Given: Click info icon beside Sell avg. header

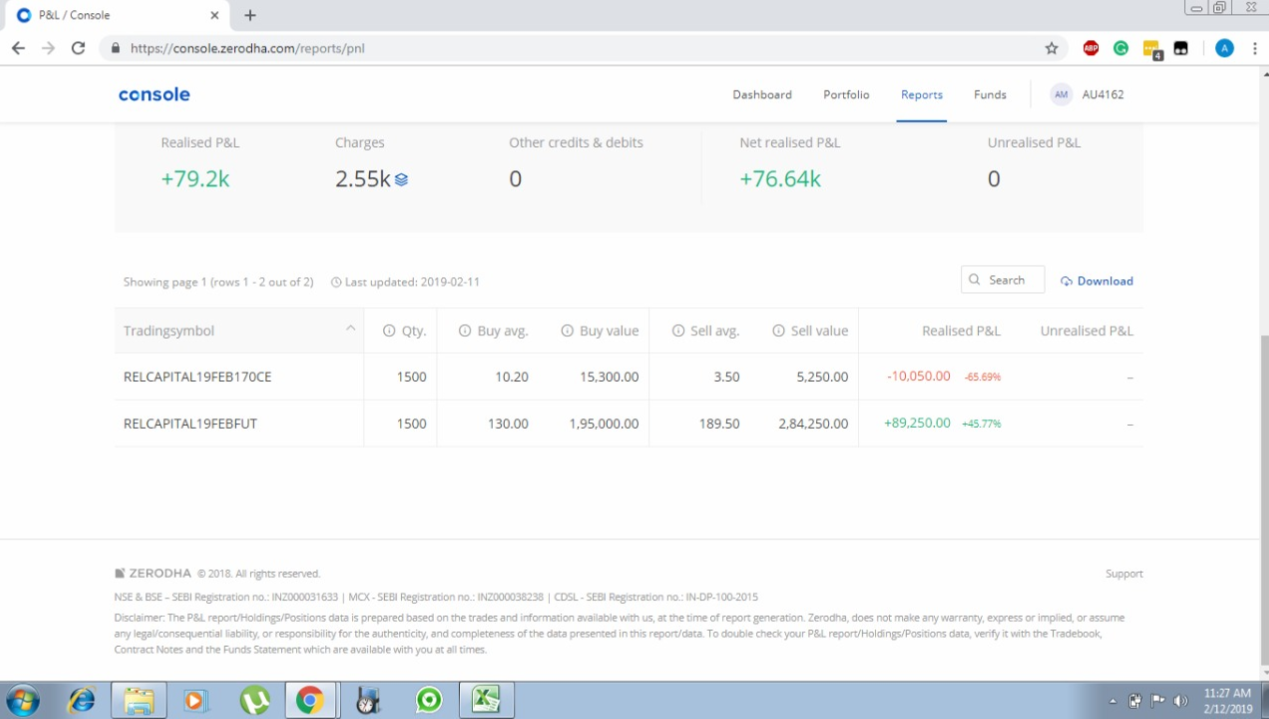Looking at the screenshot, I should [x=678, y=331].
